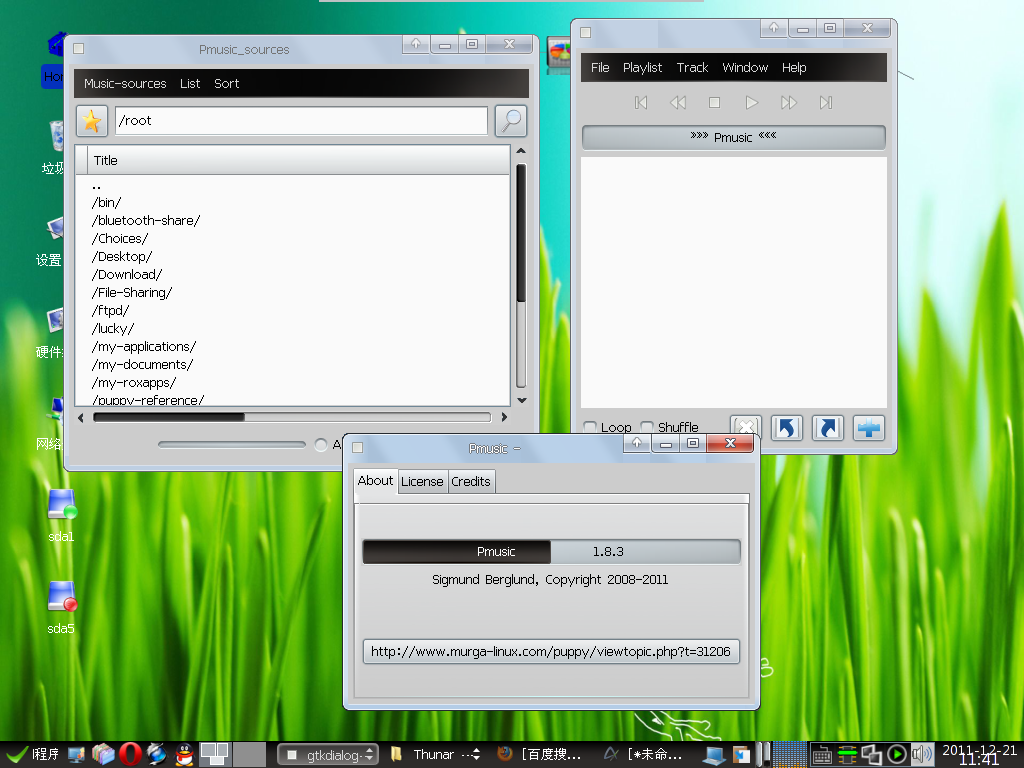Click the virtual desktop pager in taskbar
1024x768 pixels.
click(x=232, y=754)
